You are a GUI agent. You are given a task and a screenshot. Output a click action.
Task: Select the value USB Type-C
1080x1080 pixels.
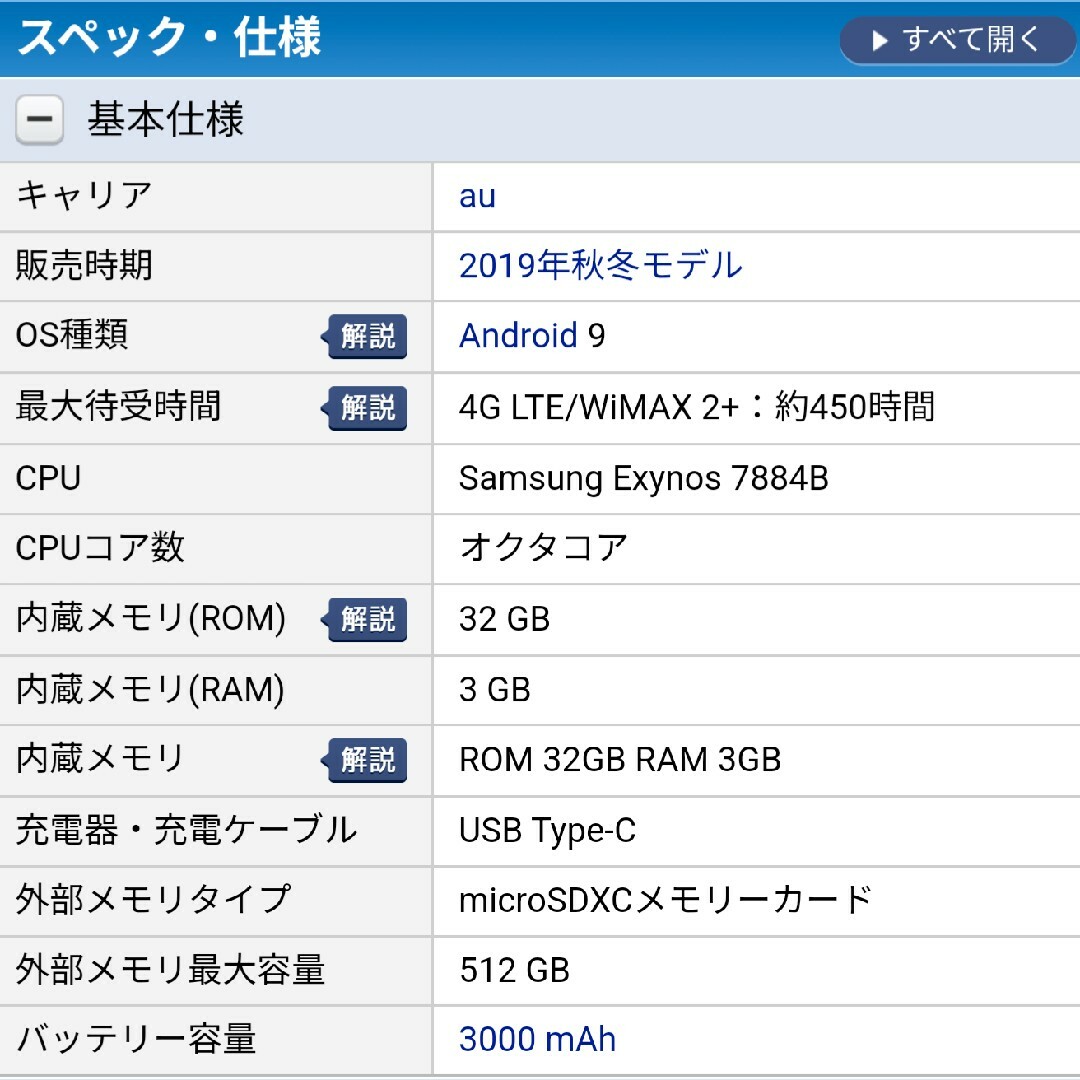point(548,831)
